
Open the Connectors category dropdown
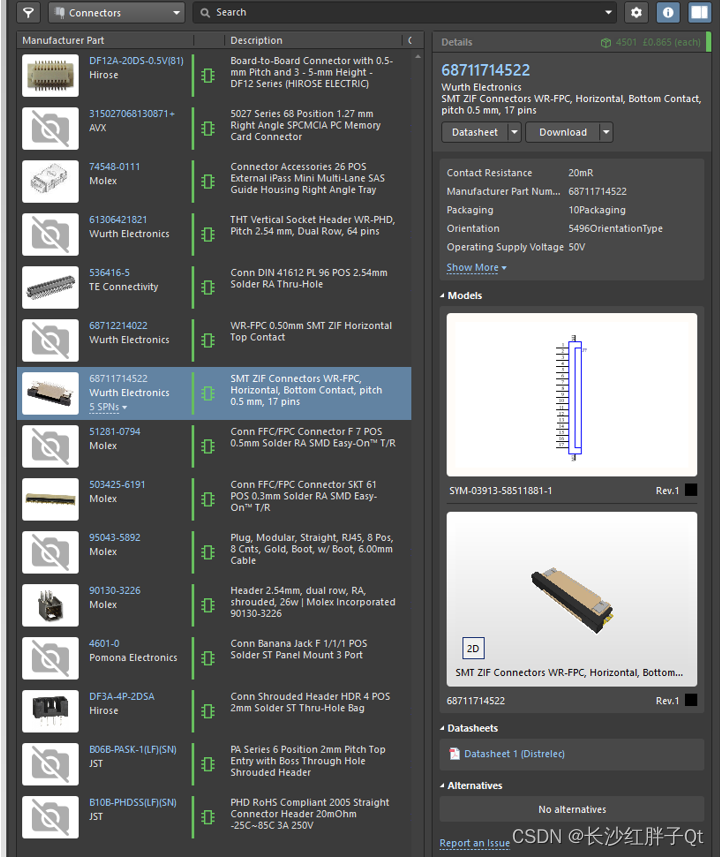116,13
